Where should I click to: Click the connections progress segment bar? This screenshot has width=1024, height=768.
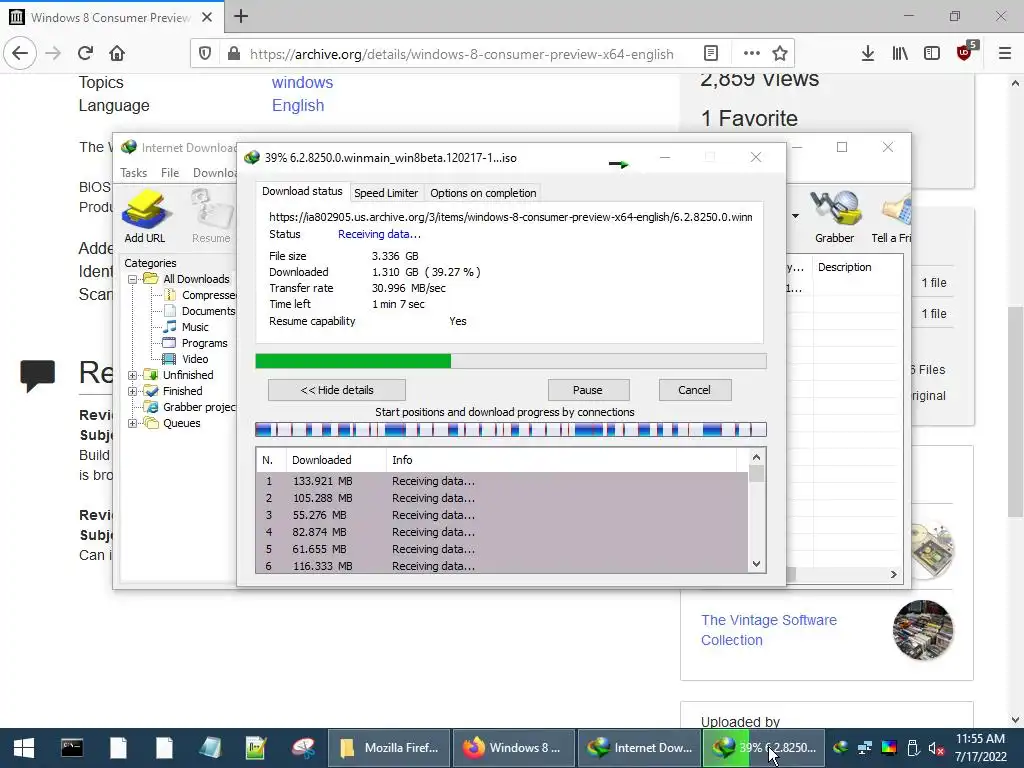click(511, 430)
